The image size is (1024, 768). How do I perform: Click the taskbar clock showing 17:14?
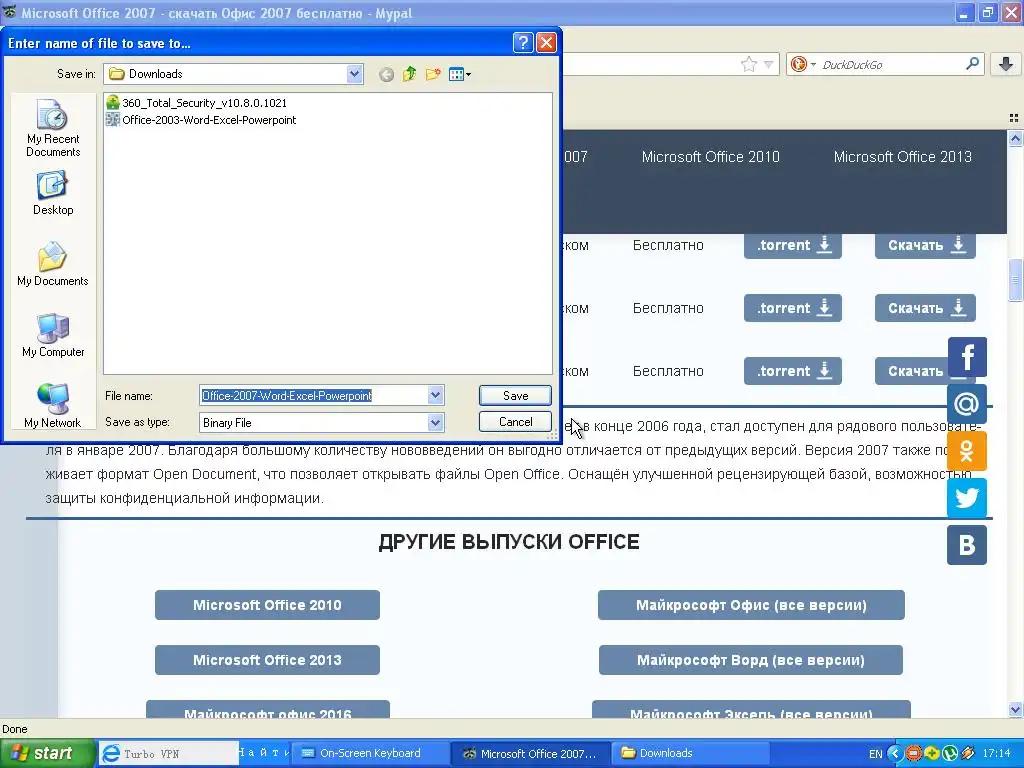tap(997, 754)
